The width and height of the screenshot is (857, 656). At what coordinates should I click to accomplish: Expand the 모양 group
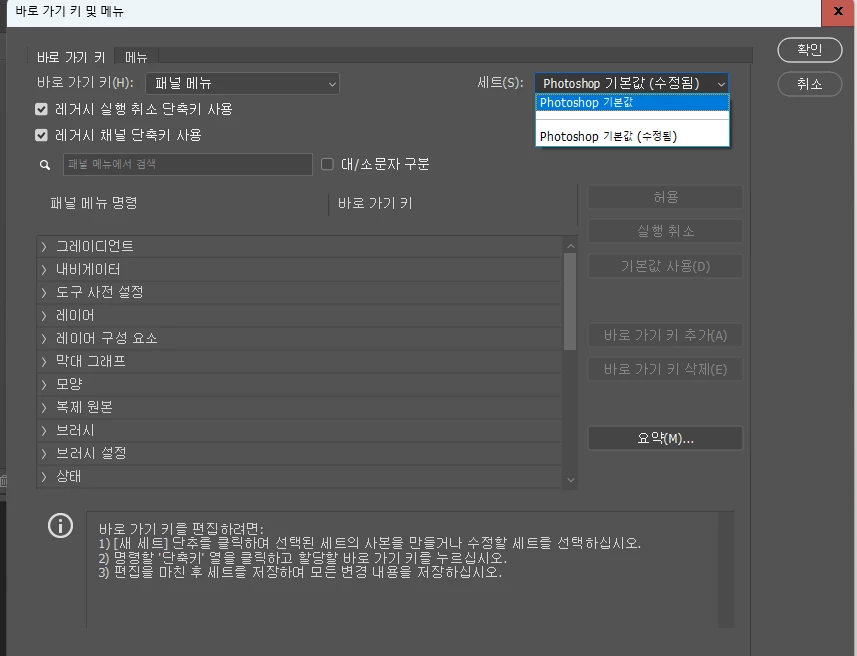(44, 385)
